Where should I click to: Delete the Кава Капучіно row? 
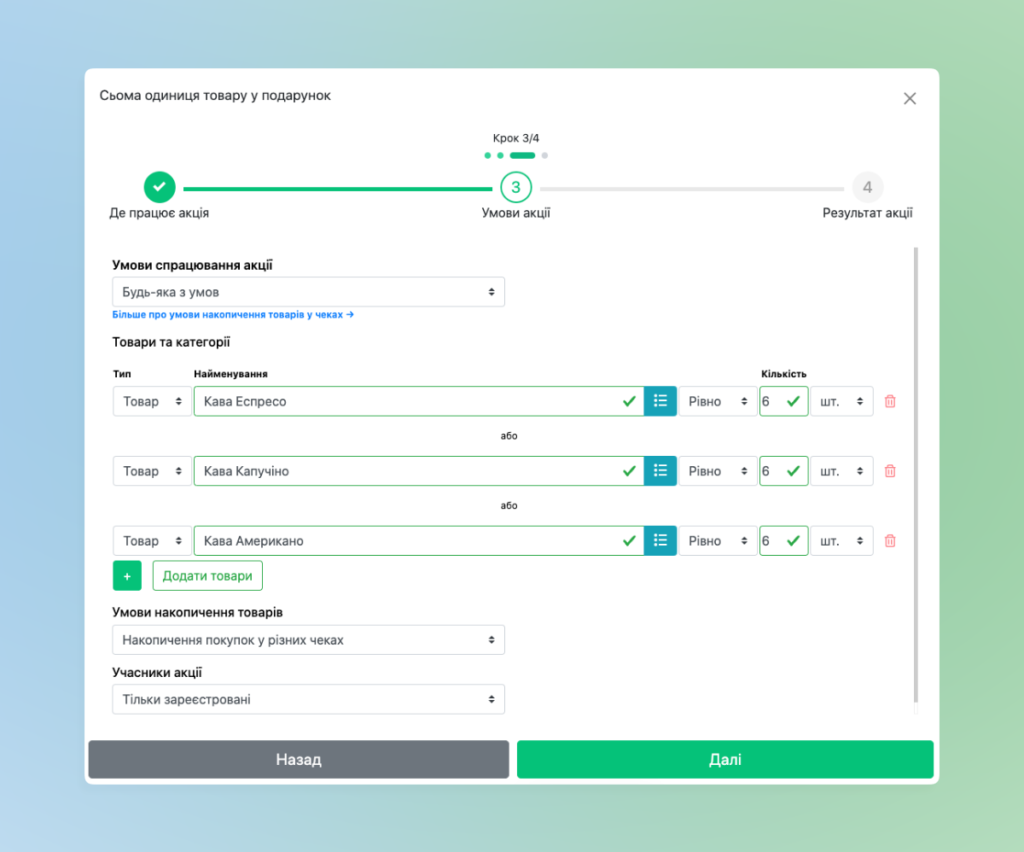(x=890, y=471)
